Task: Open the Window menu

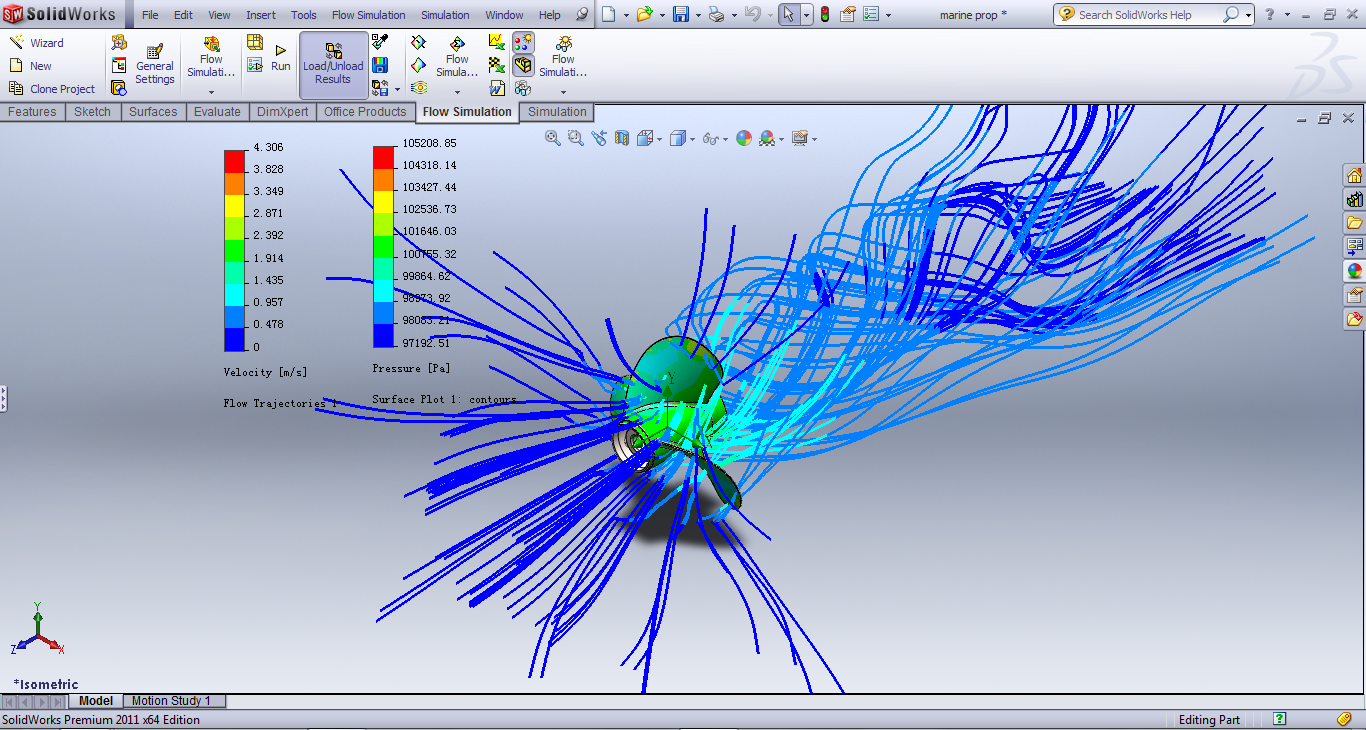Action: click(504, 15)
